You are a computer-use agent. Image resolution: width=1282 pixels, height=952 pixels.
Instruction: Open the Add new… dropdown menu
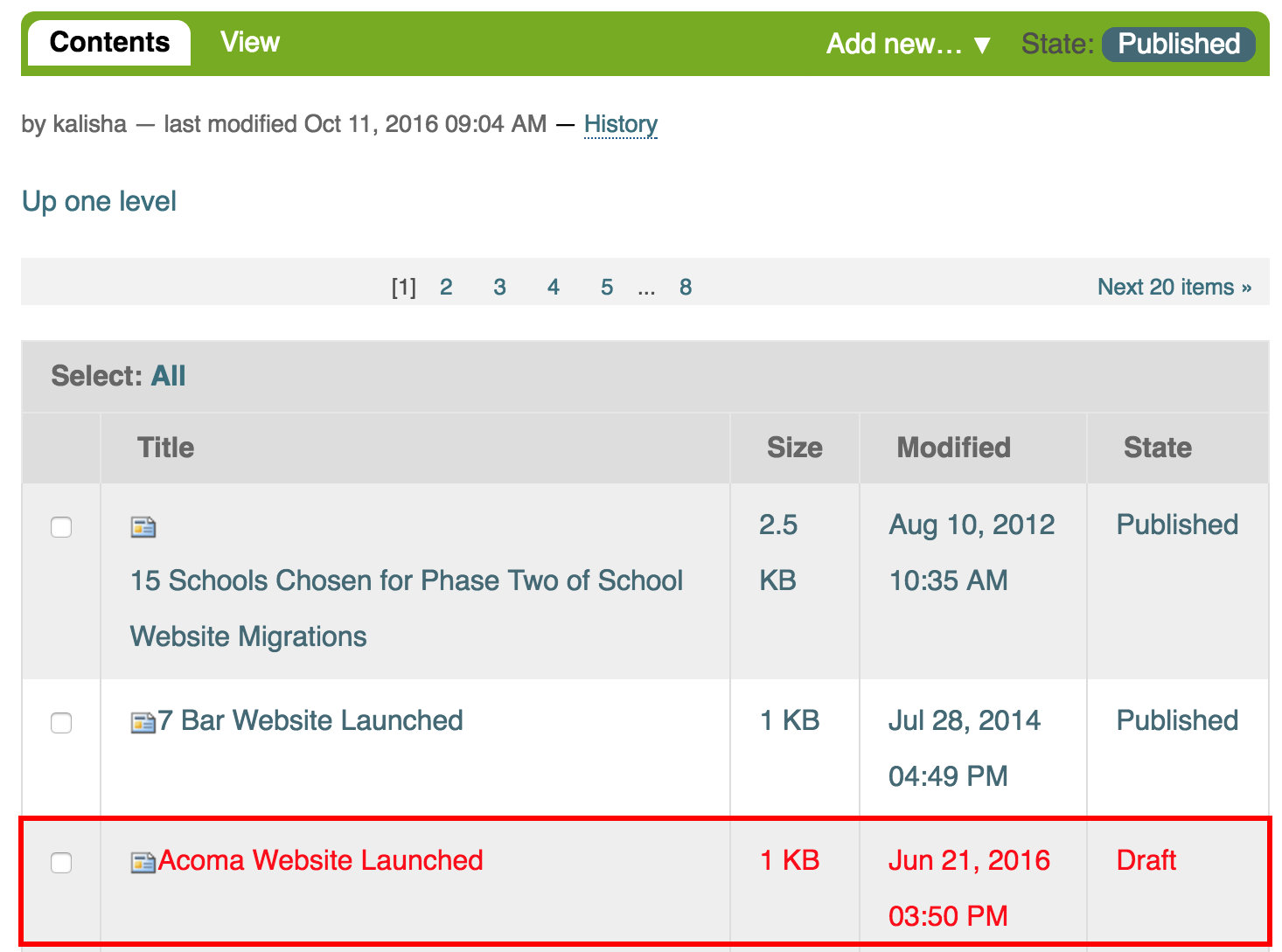tap(909, 44)
